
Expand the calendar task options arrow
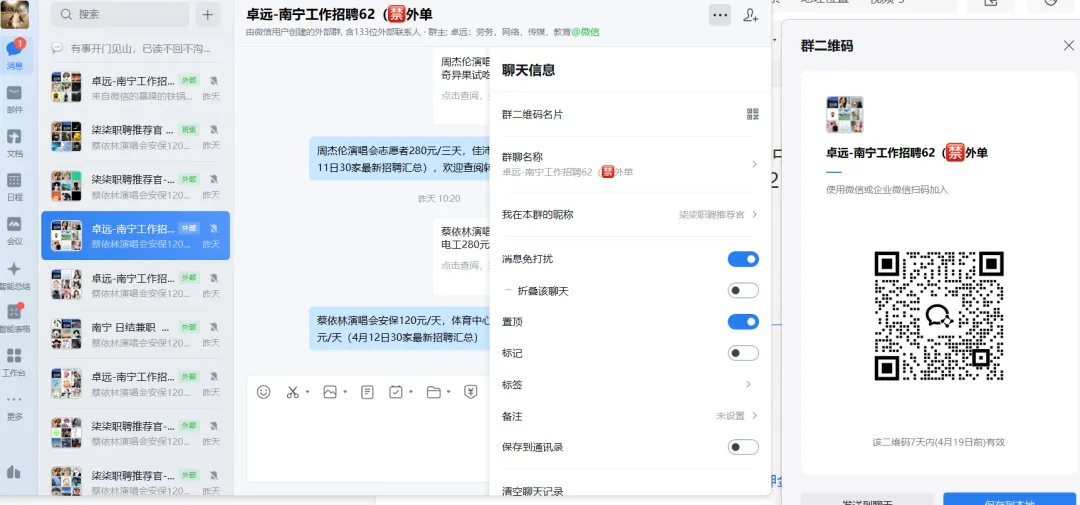[411, 392]
